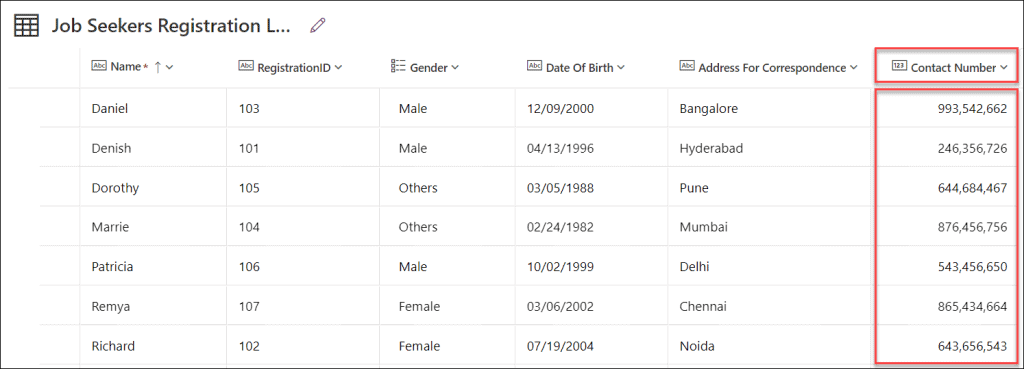Open the Contact Number column chevron
Viewport: 1024px width, 369px height.
[1004, 67]
